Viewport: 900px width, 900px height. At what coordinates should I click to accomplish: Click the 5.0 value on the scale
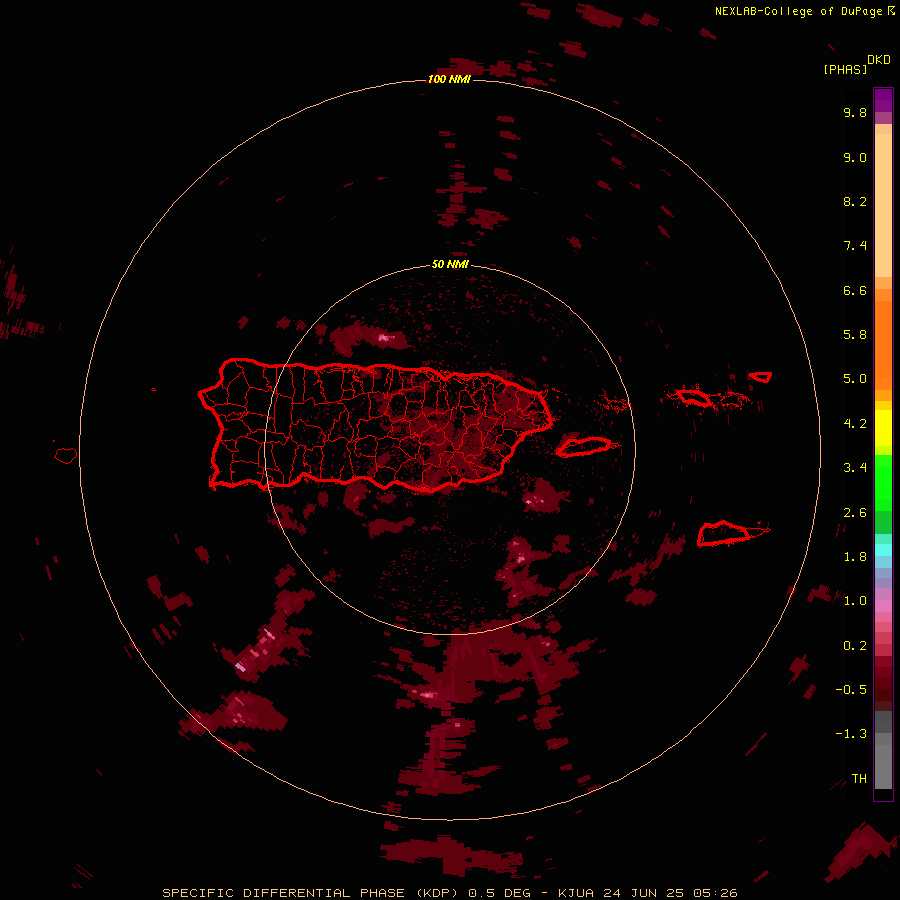(x=855, y=379)
